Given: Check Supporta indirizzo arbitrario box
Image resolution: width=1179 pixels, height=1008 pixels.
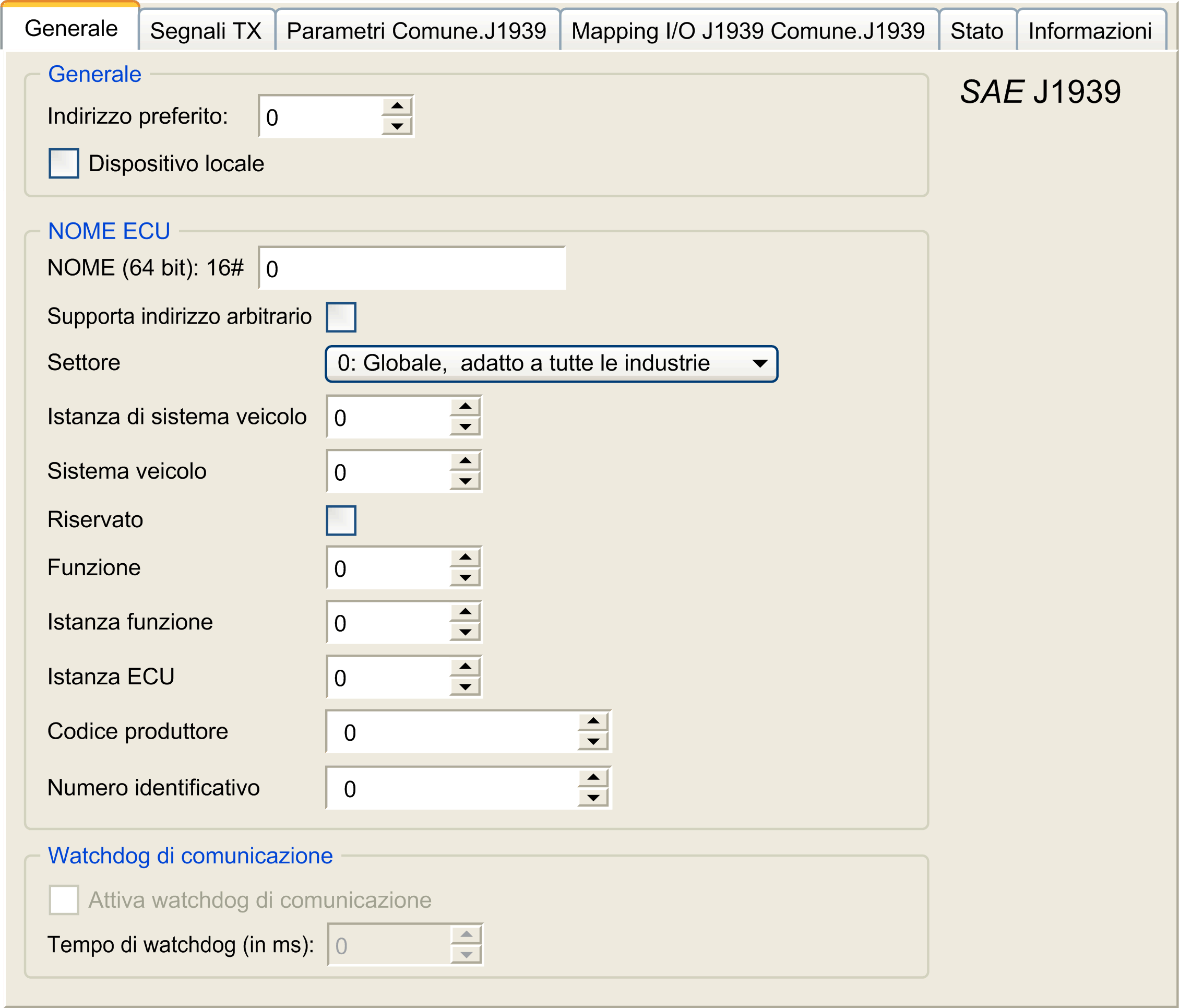Looking at the screenshot, I should (x=341, y=317).
